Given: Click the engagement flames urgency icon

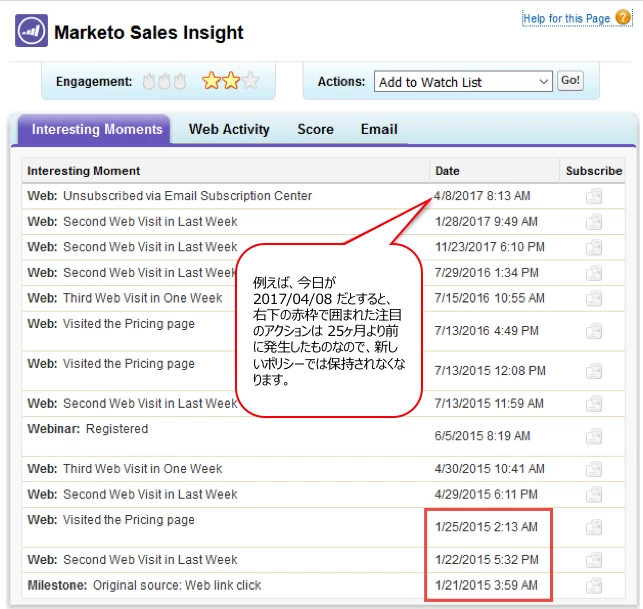Looking at the screenshot, I should click(164, 81).
